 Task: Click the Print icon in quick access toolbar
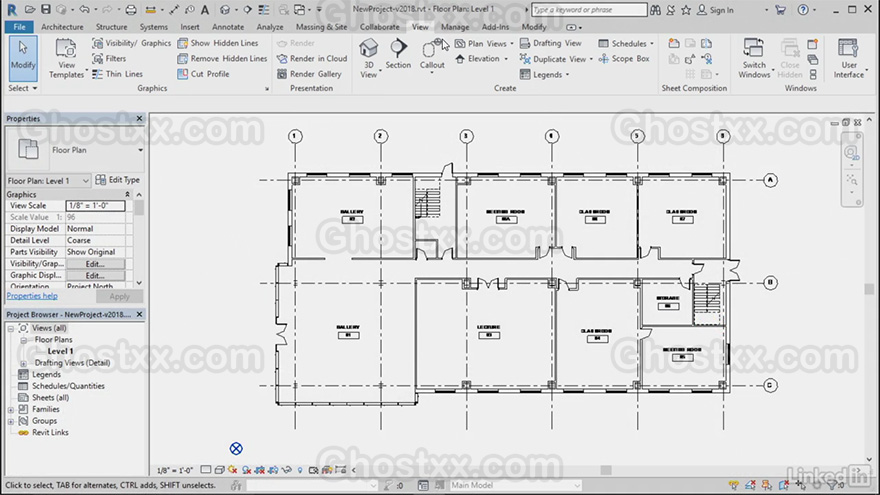130,10
